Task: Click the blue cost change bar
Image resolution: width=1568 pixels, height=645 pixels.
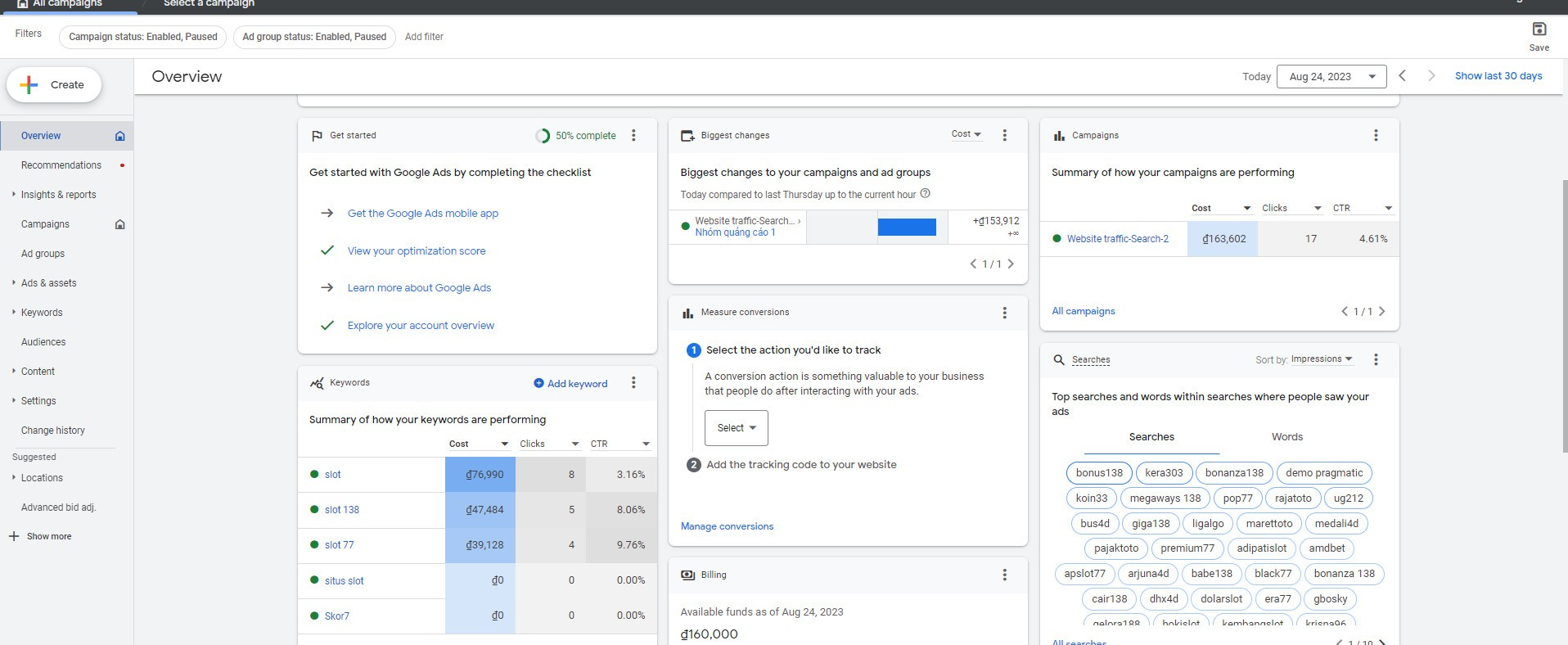Action: tap(907, 228)
